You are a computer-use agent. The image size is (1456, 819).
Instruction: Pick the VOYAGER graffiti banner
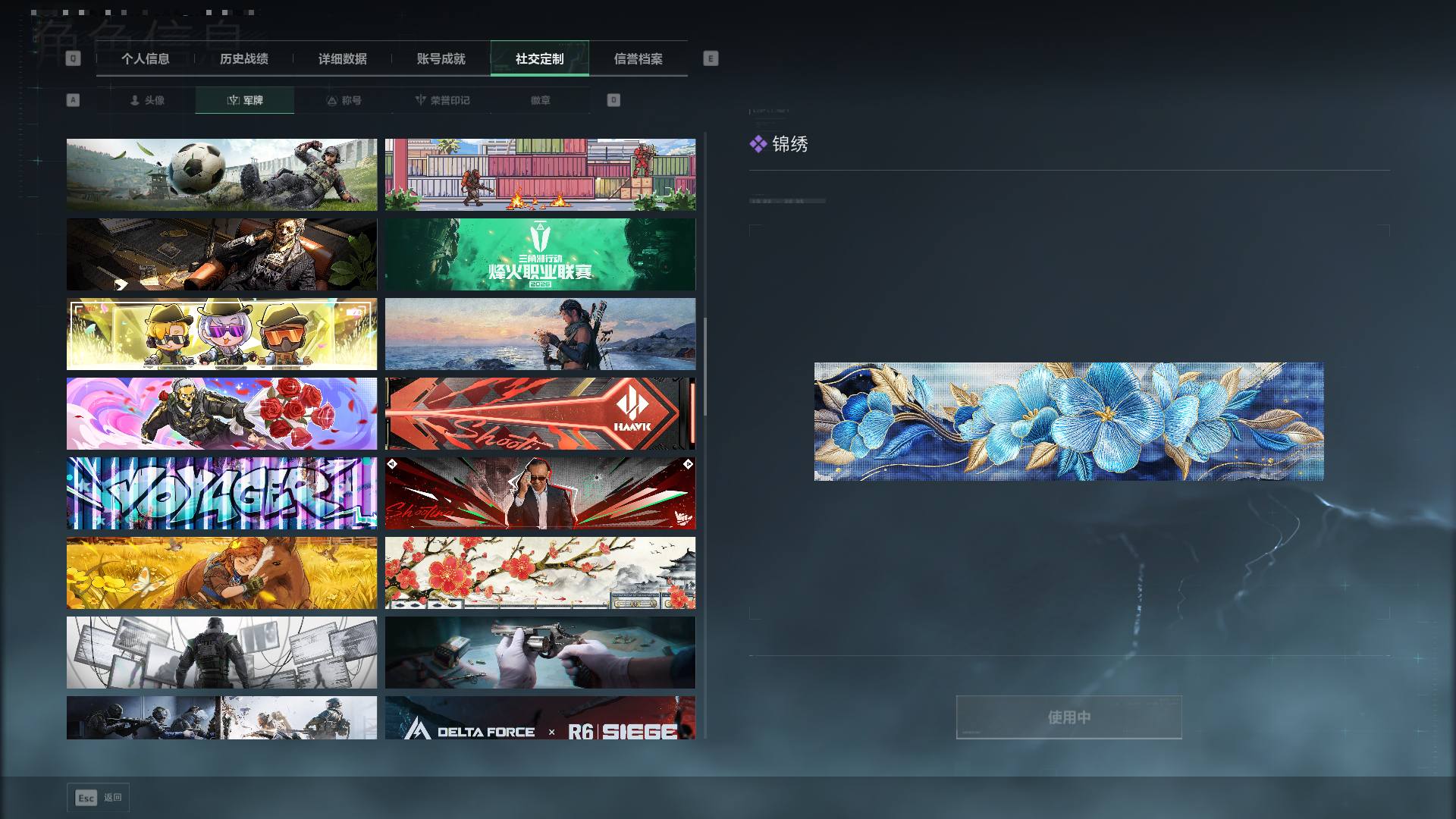pos(221,494)
